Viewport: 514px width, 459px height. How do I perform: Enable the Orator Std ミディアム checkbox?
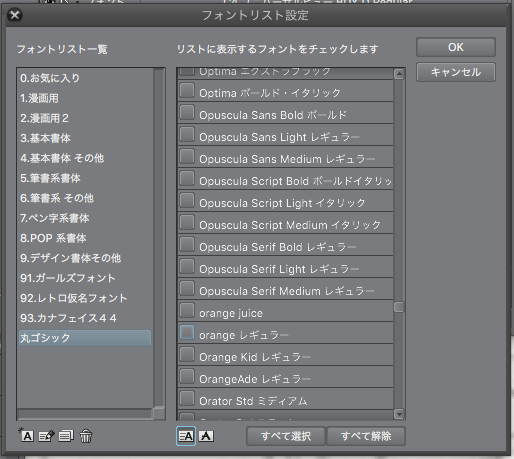tap(187, 398)
